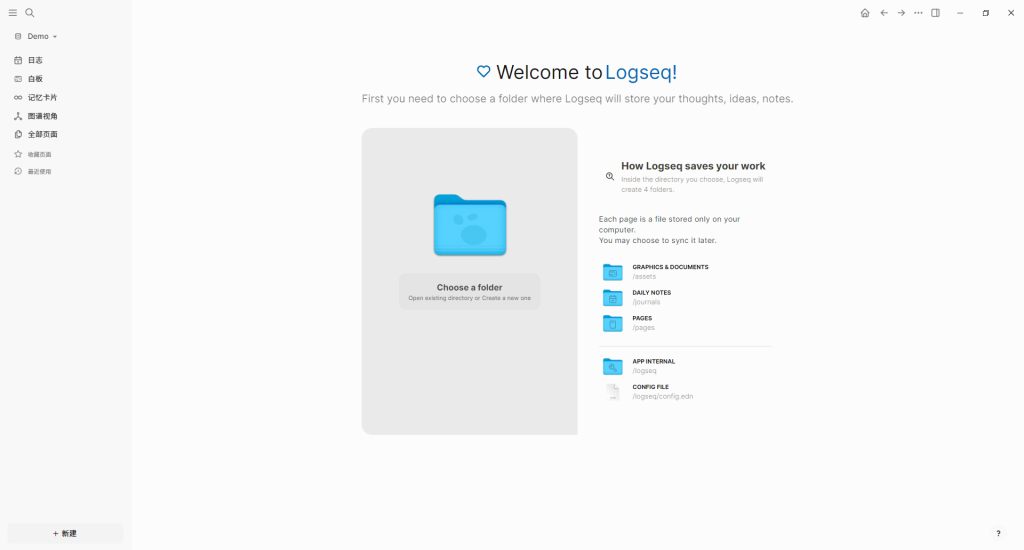
Task: Navigate forward with right arrow icon
Action: 901,13
